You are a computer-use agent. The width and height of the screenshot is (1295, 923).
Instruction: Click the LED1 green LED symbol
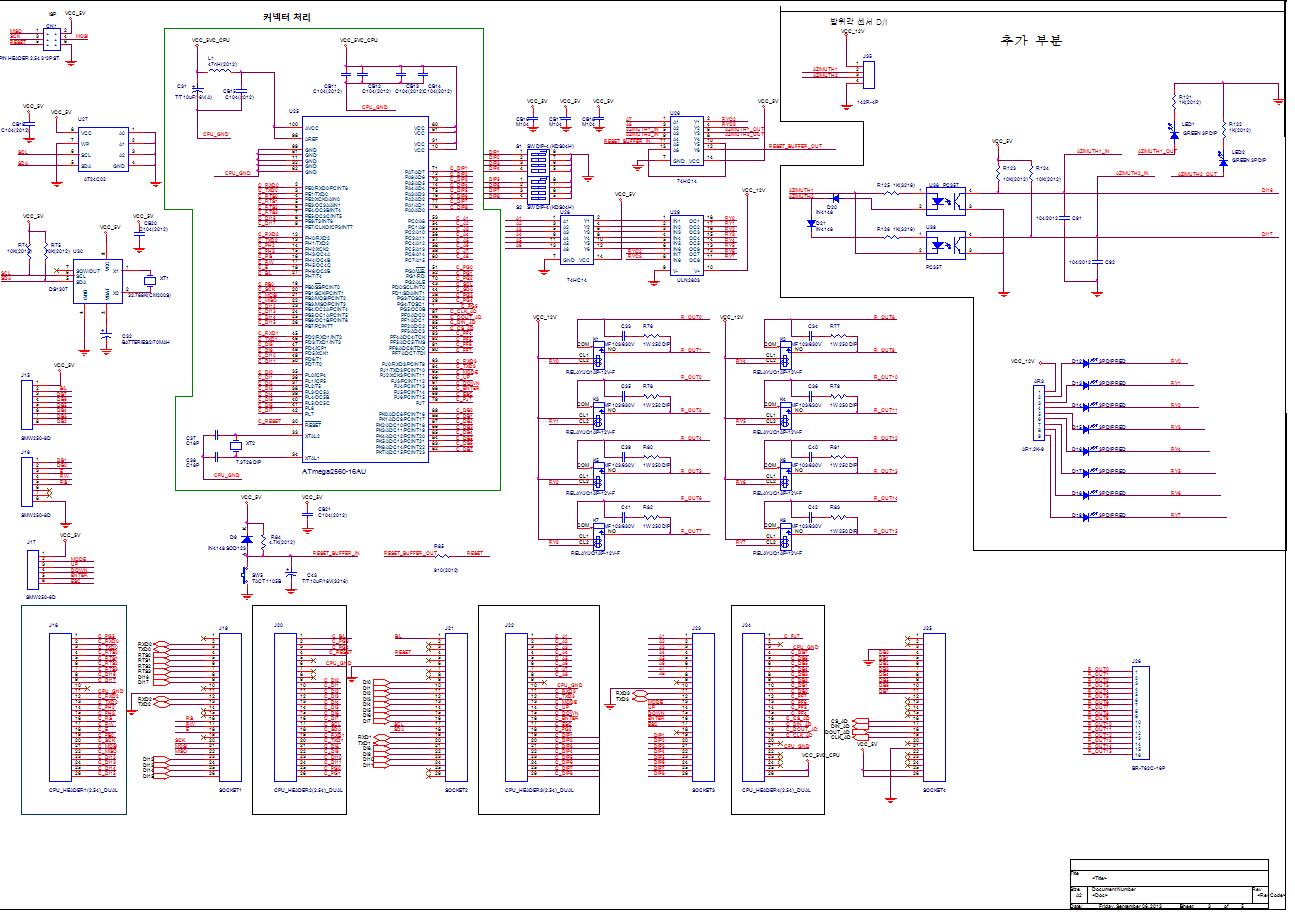click(1174, 134)
